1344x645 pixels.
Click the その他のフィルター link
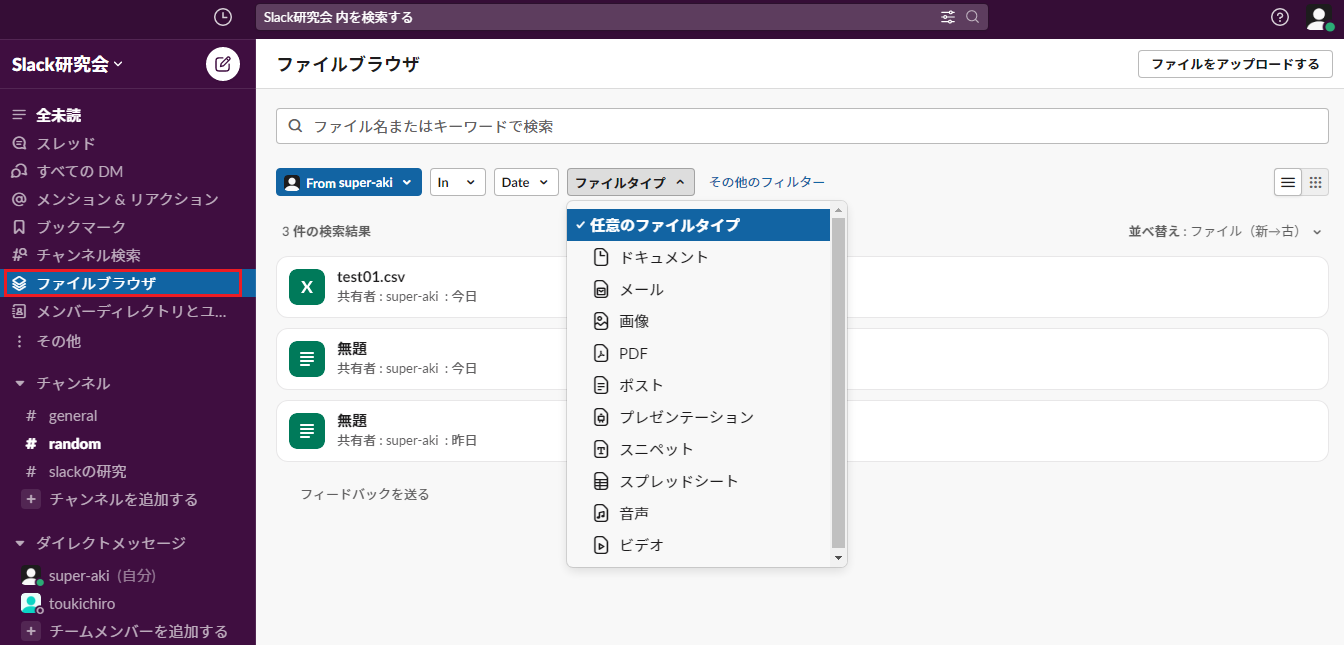767,182
